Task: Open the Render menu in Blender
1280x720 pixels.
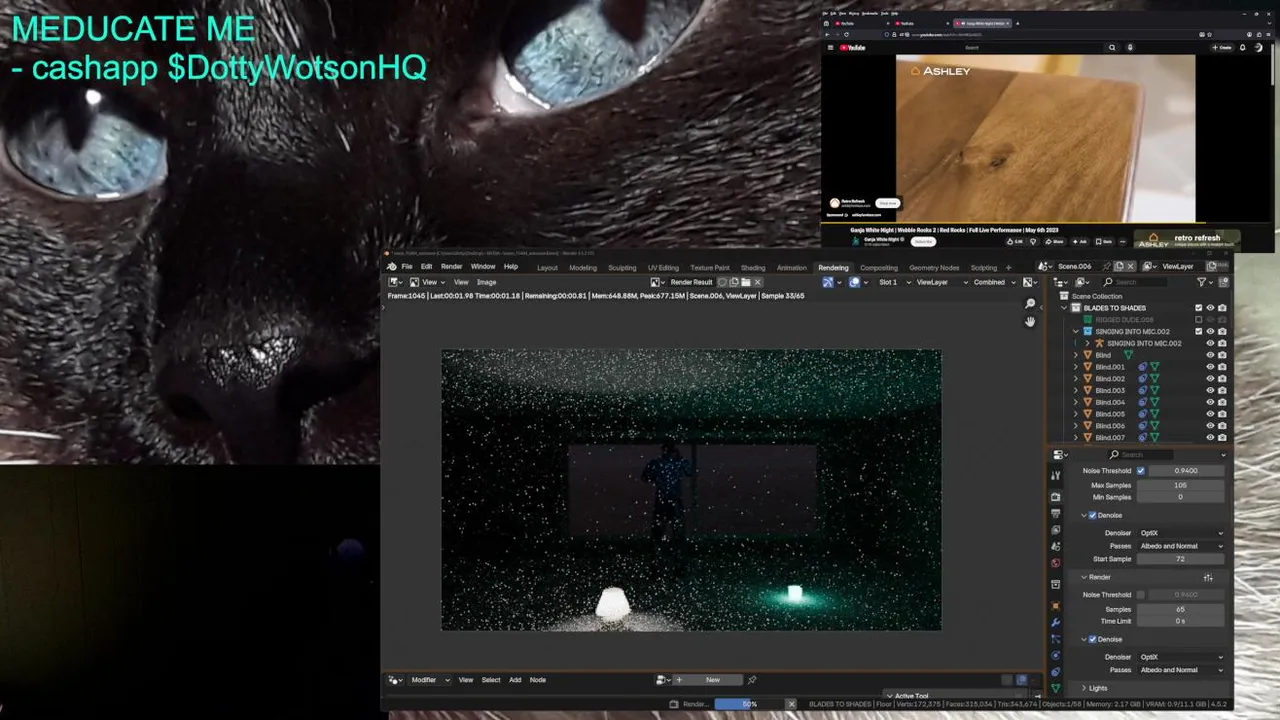Action: click(x=452, y=267)
